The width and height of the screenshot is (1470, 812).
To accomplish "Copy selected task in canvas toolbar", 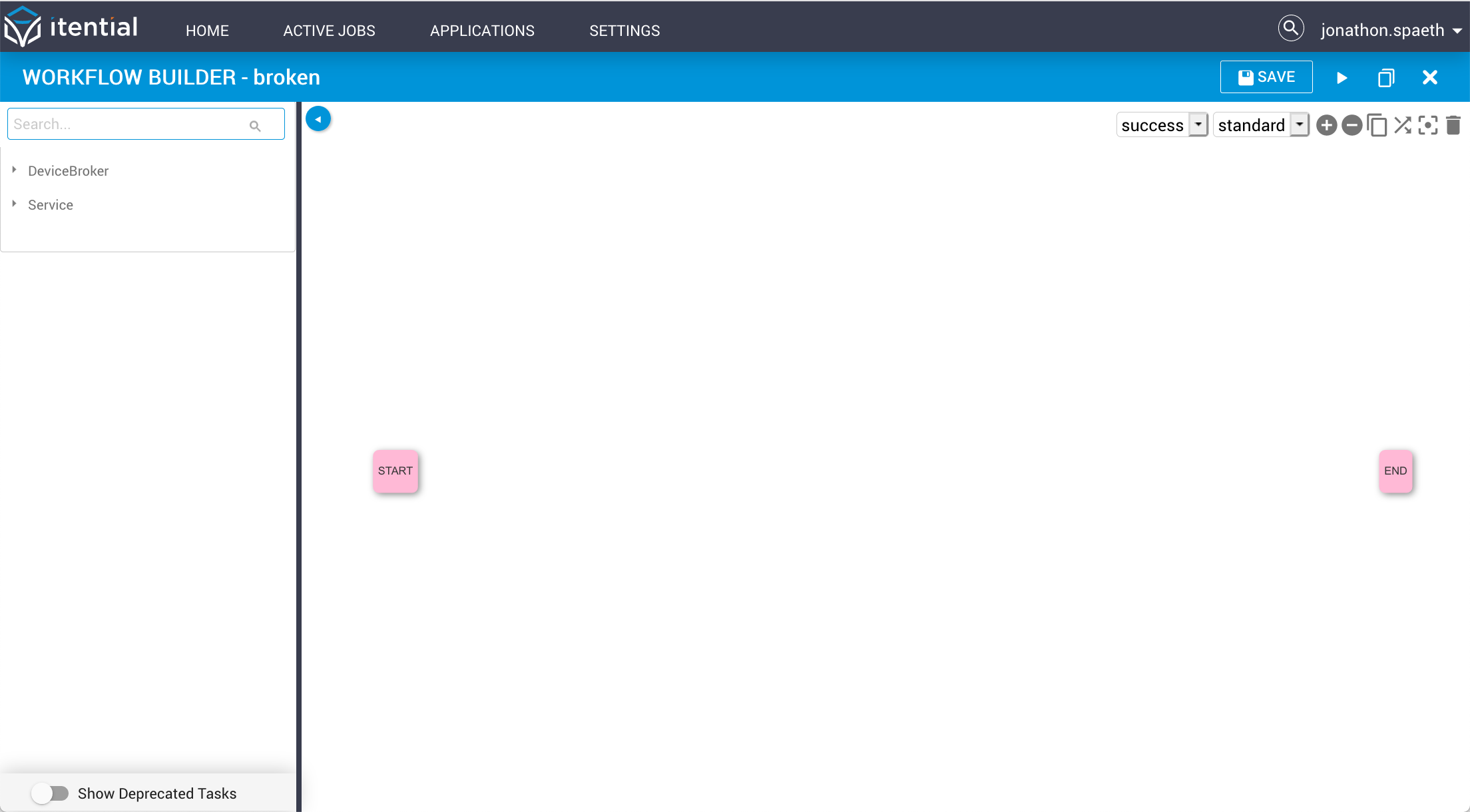I will click(x=1377, y=125).
